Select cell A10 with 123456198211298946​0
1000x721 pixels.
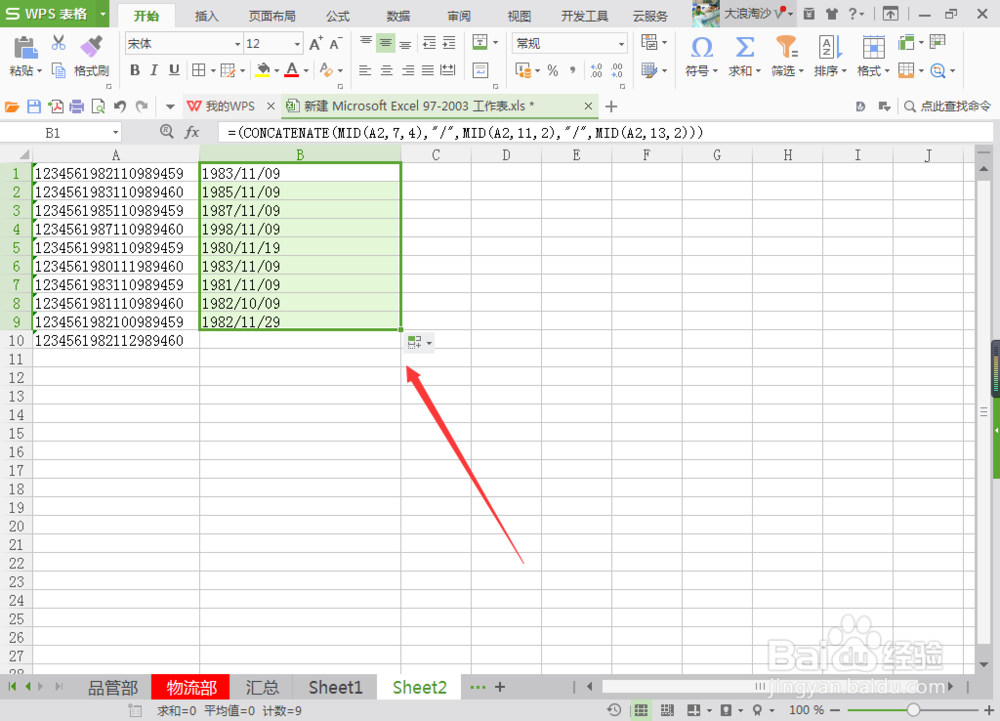(x=116, y=340)
